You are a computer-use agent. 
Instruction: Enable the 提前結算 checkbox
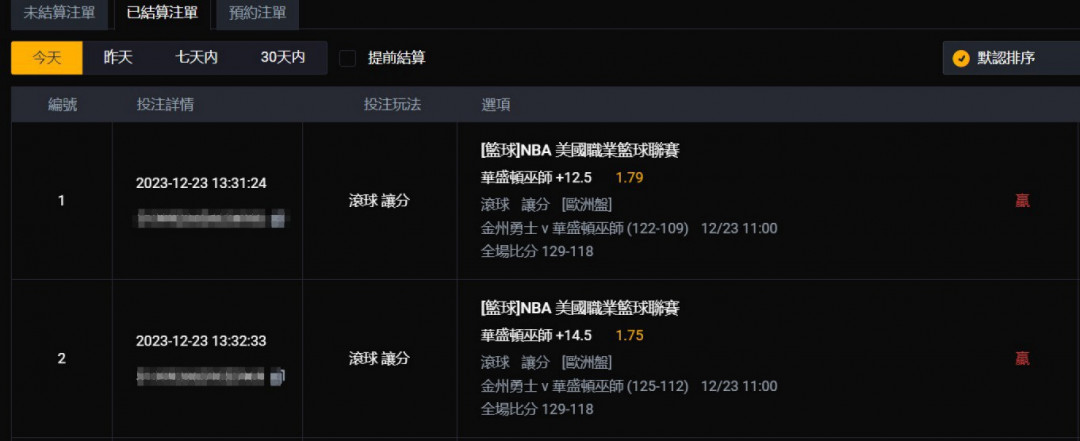pos(348,59)
